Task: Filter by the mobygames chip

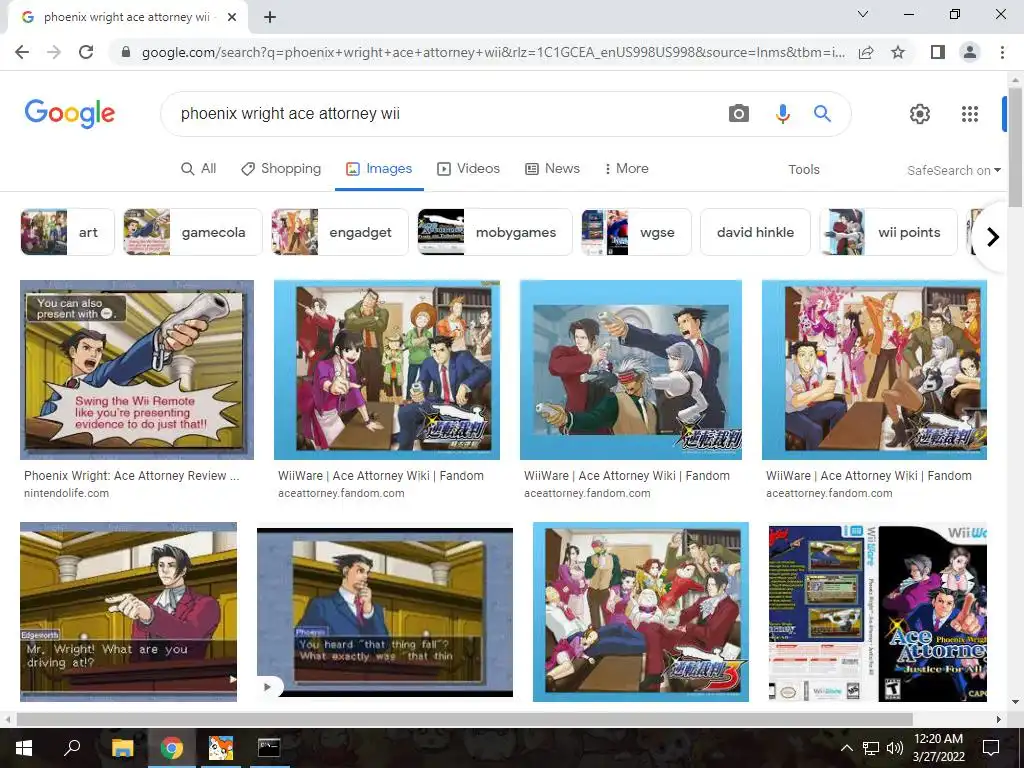Action: click(x=494, y=232)
